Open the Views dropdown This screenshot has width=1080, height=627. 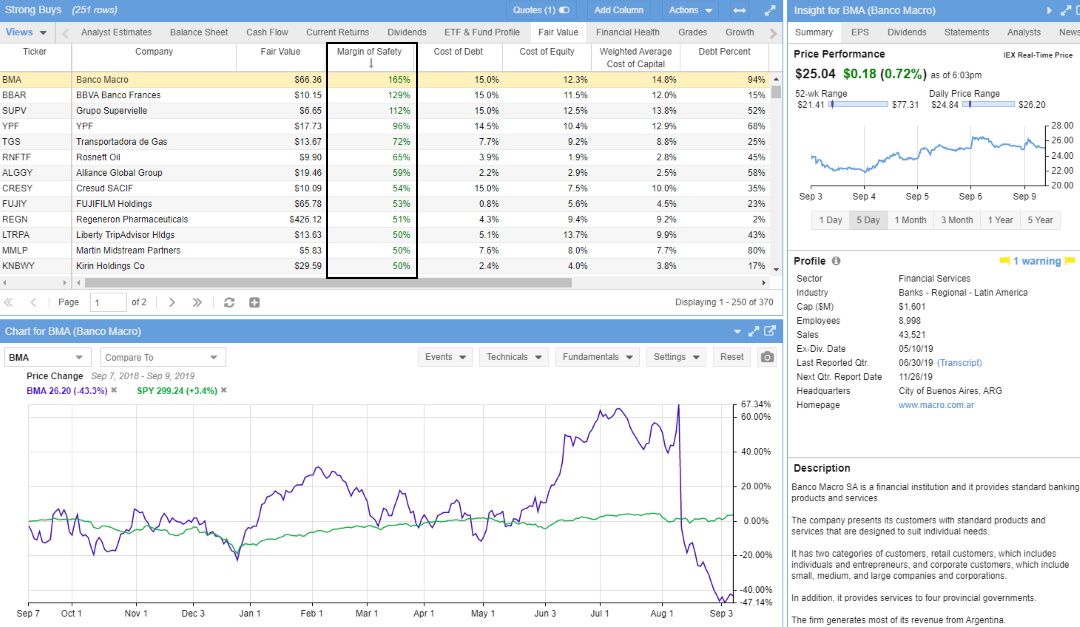pyautogui.click(x=25, y=31)
